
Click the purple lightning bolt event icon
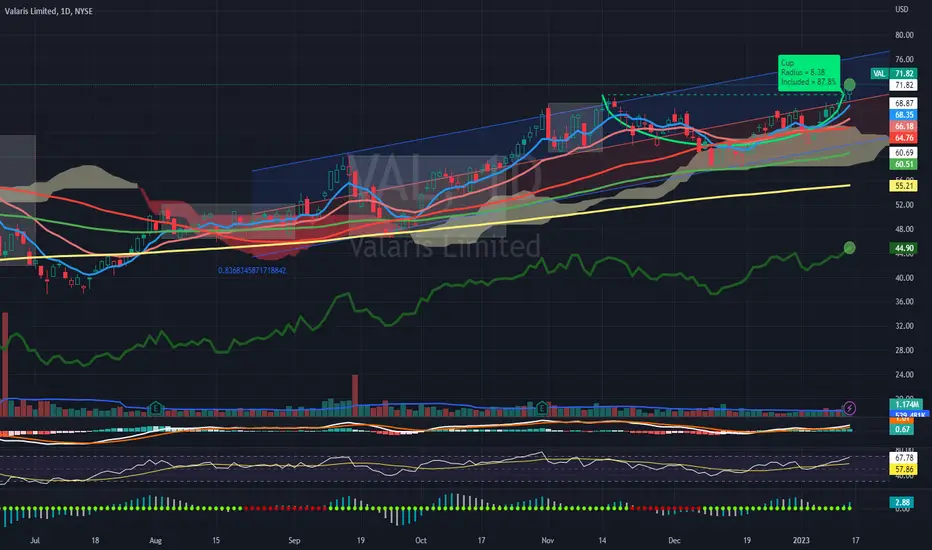point(849,408)
